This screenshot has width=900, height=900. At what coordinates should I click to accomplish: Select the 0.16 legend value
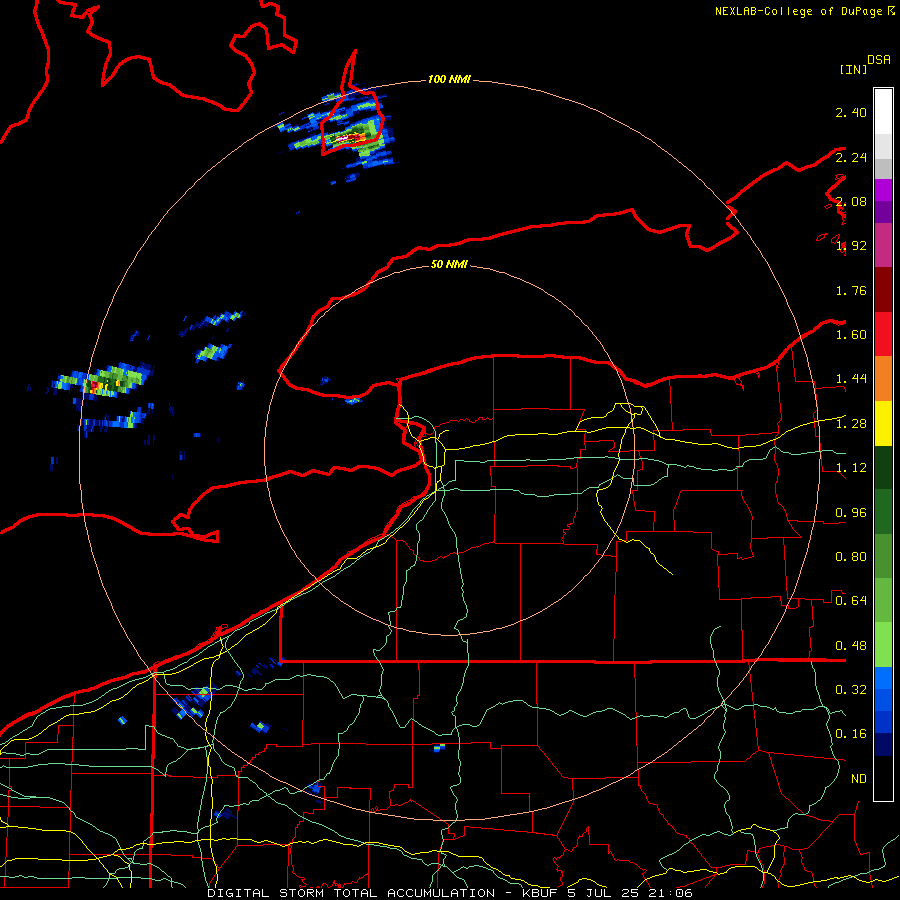(851, 734)
